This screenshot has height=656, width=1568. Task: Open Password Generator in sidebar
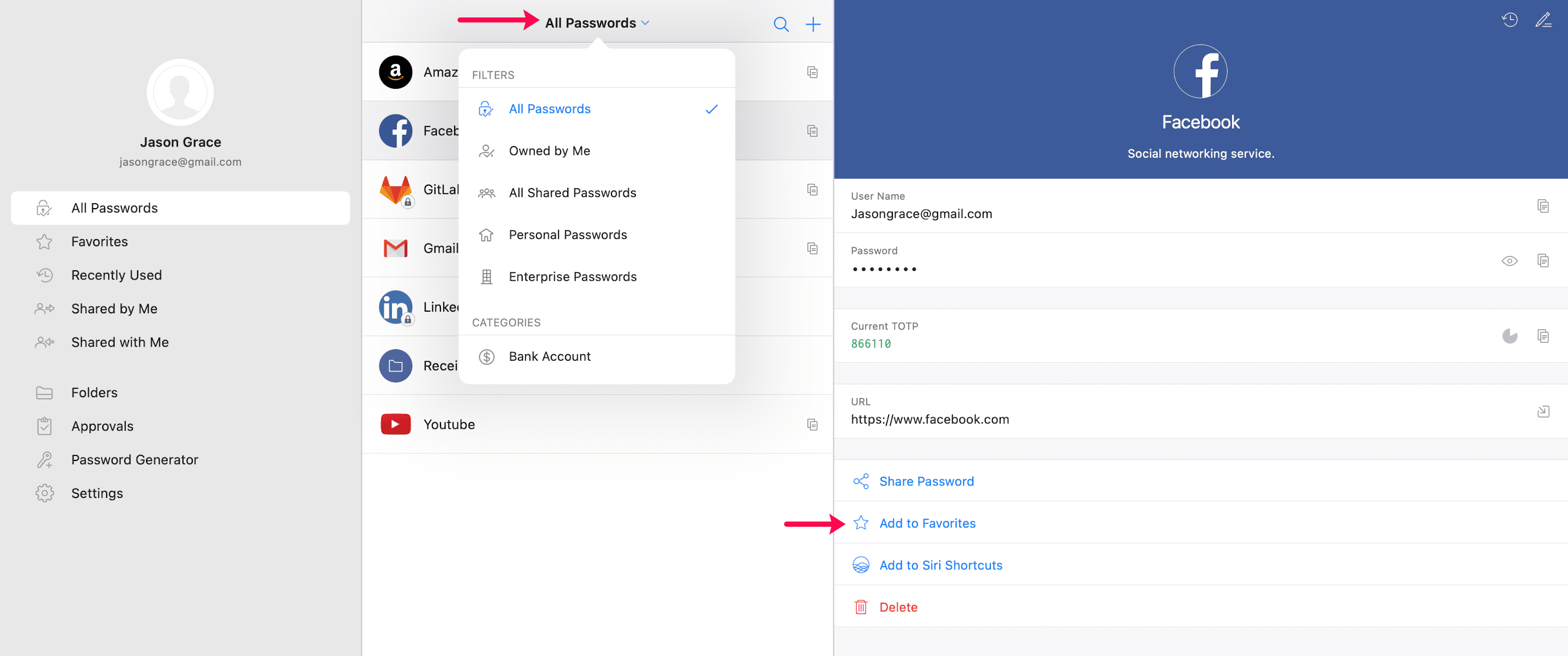pos(180,460)
